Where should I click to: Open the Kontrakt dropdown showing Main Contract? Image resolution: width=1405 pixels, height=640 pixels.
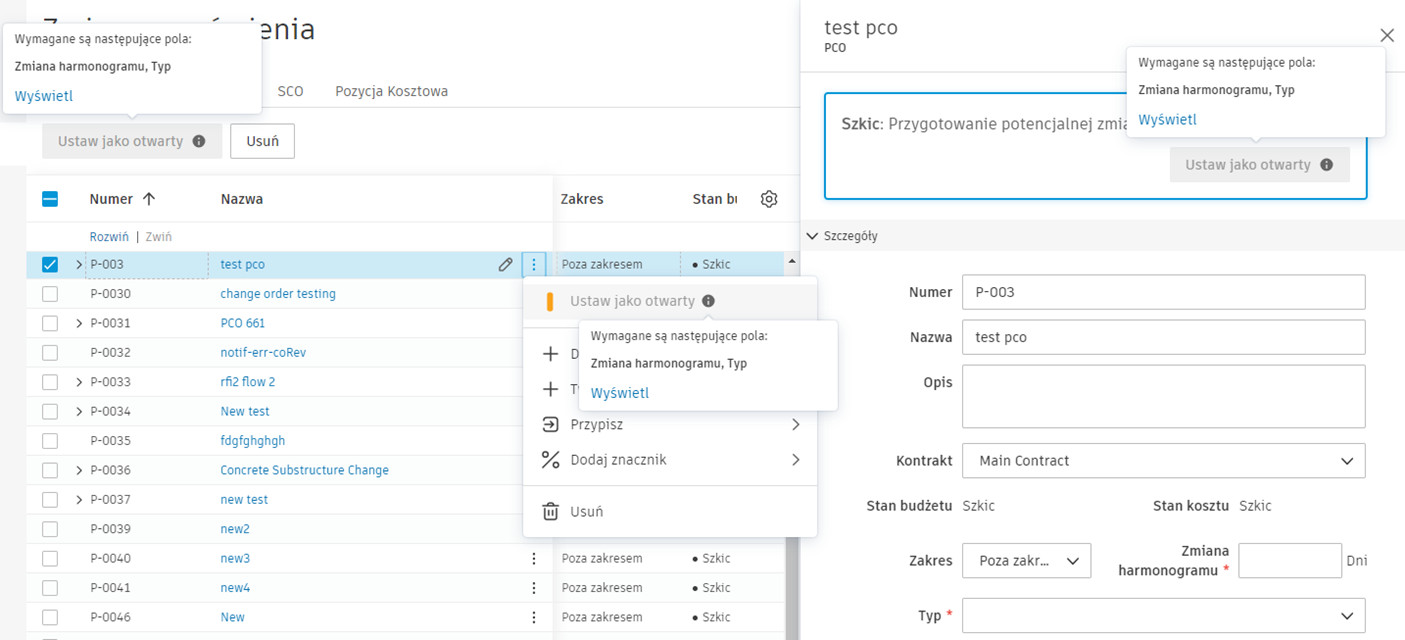tap(1163, 461)
